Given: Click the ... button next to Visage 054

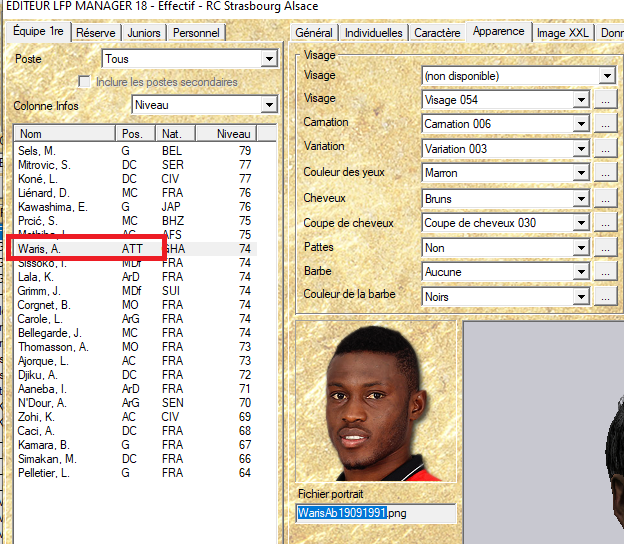Looking at the screenshot, I should coord(605,99).
